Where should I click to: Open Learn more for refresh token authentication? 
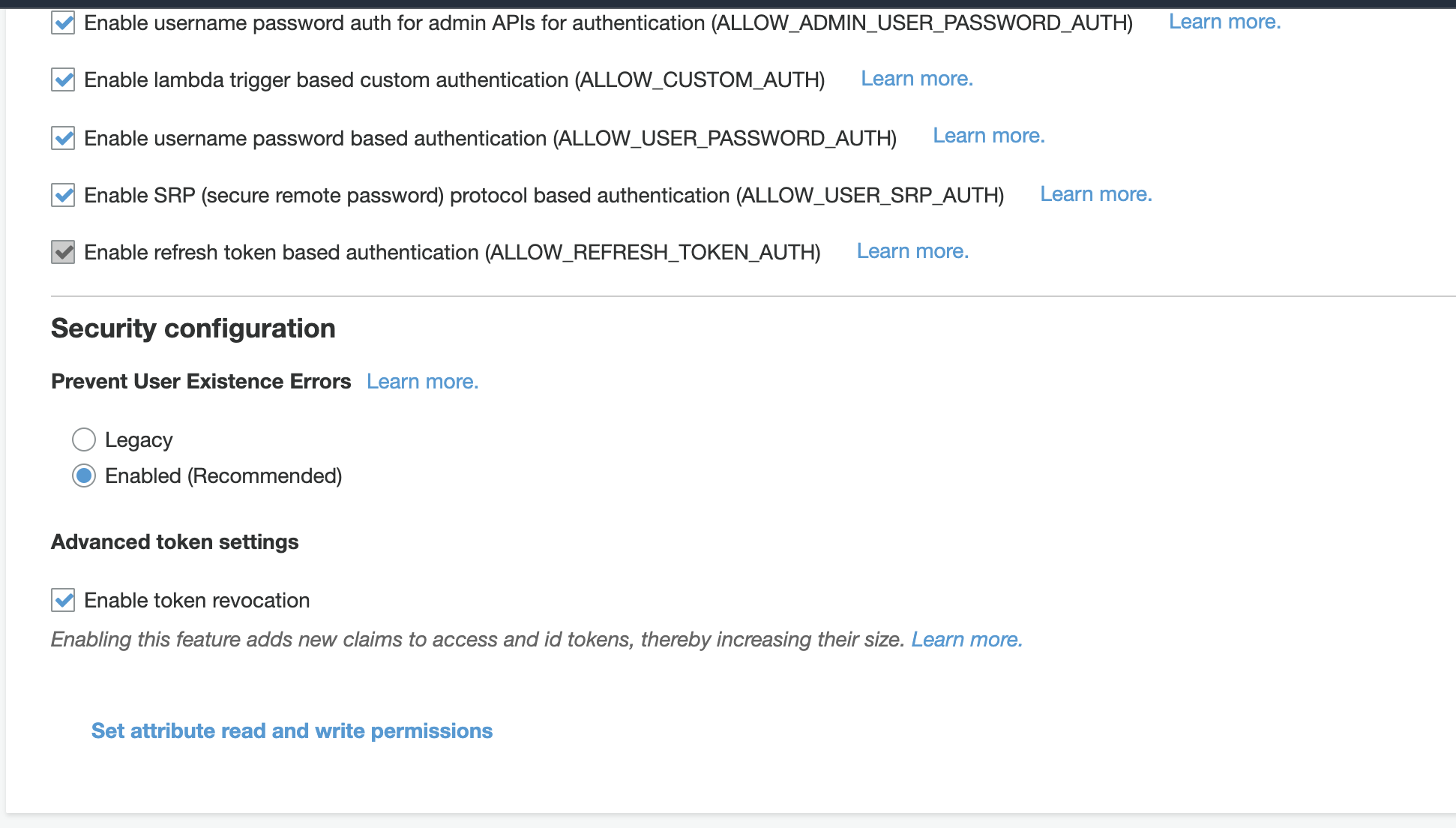click(912, 250)
